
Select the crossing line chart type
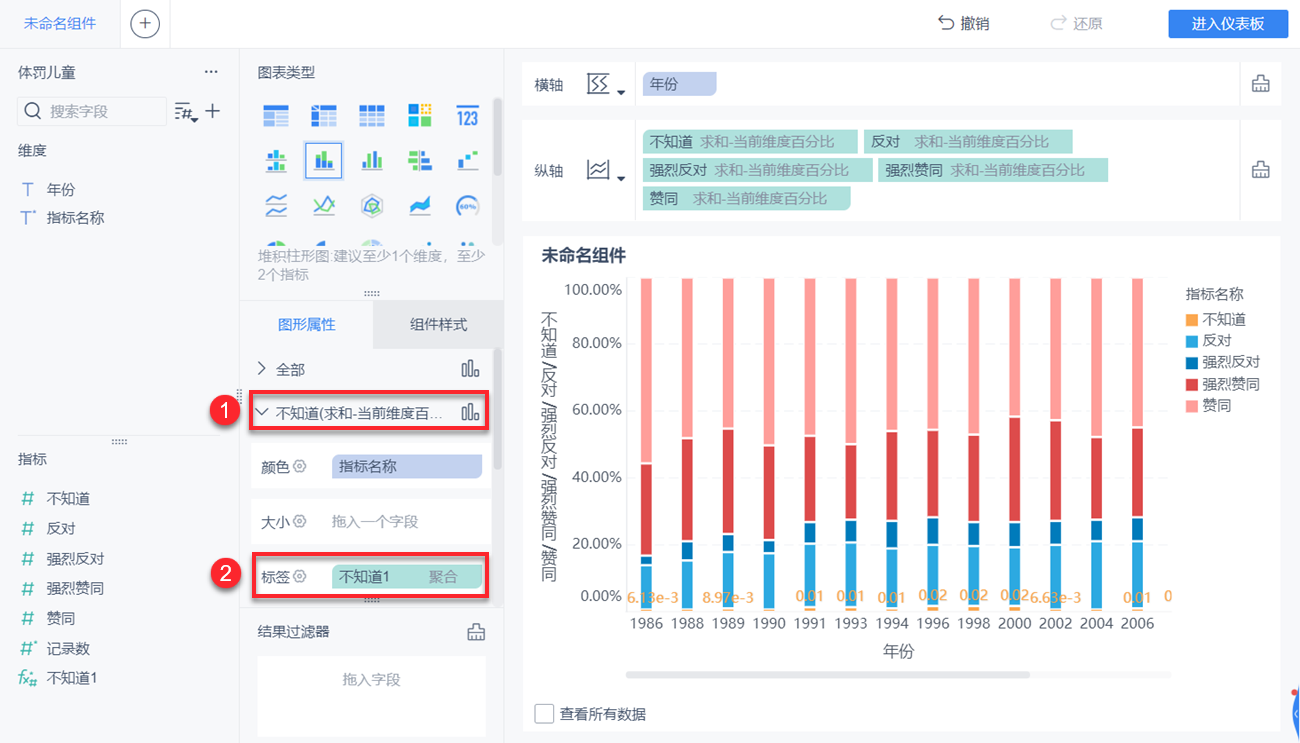(x=323, y=206)
